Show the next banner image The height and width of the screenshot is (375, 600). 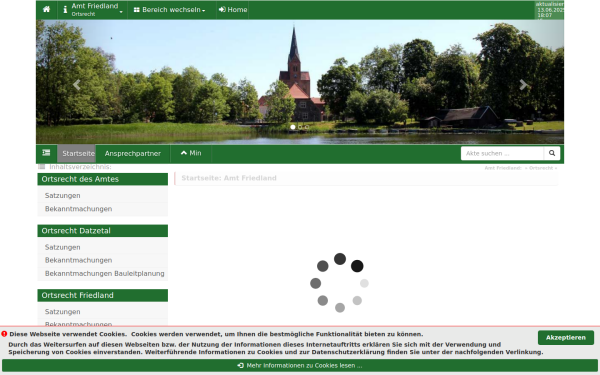[x=523, y=85]
